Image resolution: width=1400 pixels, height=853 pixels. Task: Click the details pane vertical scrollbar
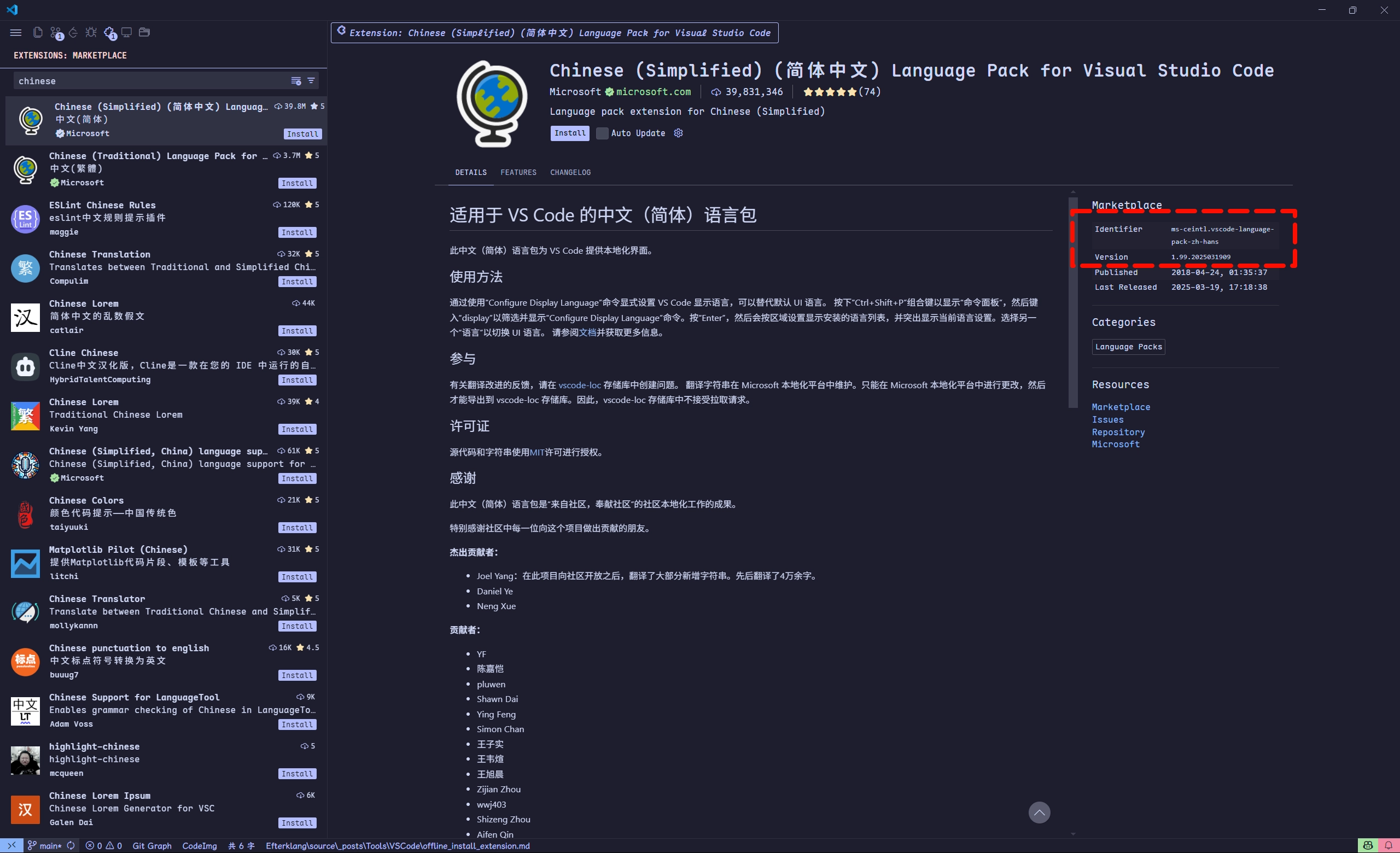(1073, 301)
